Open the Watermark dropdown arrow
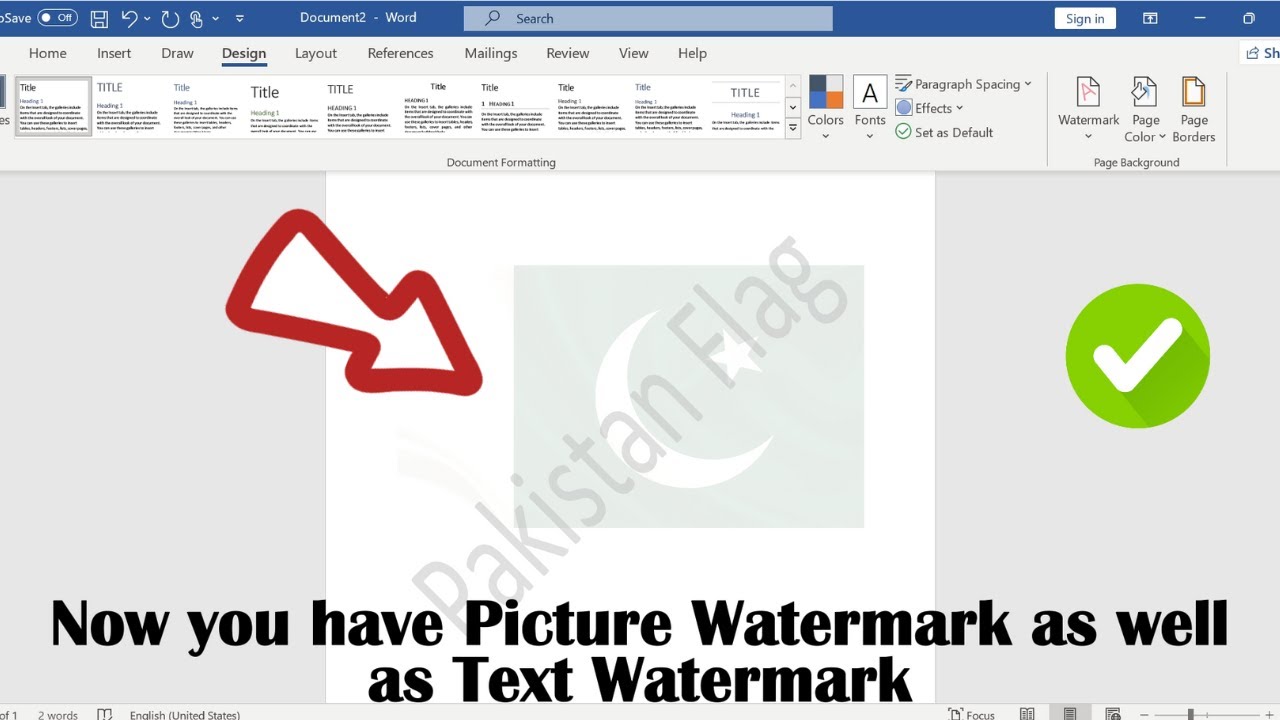The image size is (1280, 720). coord(1088,137)
